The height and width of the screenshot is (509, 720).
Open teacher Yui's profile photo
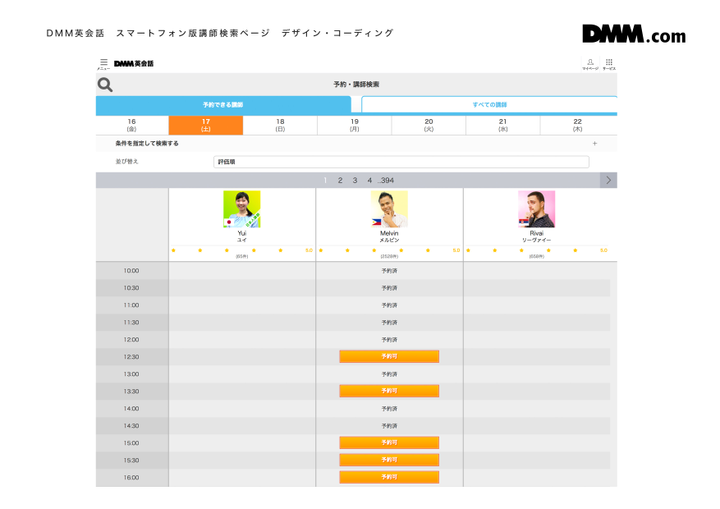[x=242, y=209]
